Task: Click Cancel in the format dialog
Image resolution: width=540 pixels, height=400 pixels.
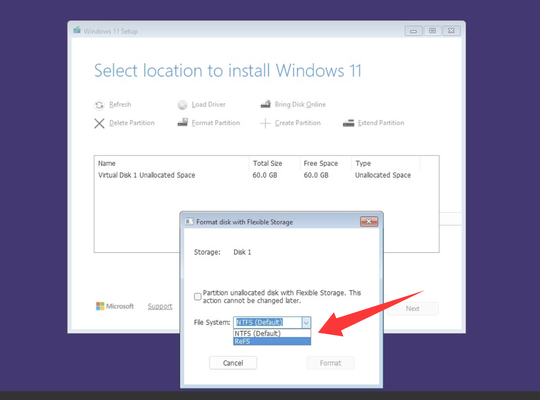Action: pyautogui.click(x=233, y=363)
